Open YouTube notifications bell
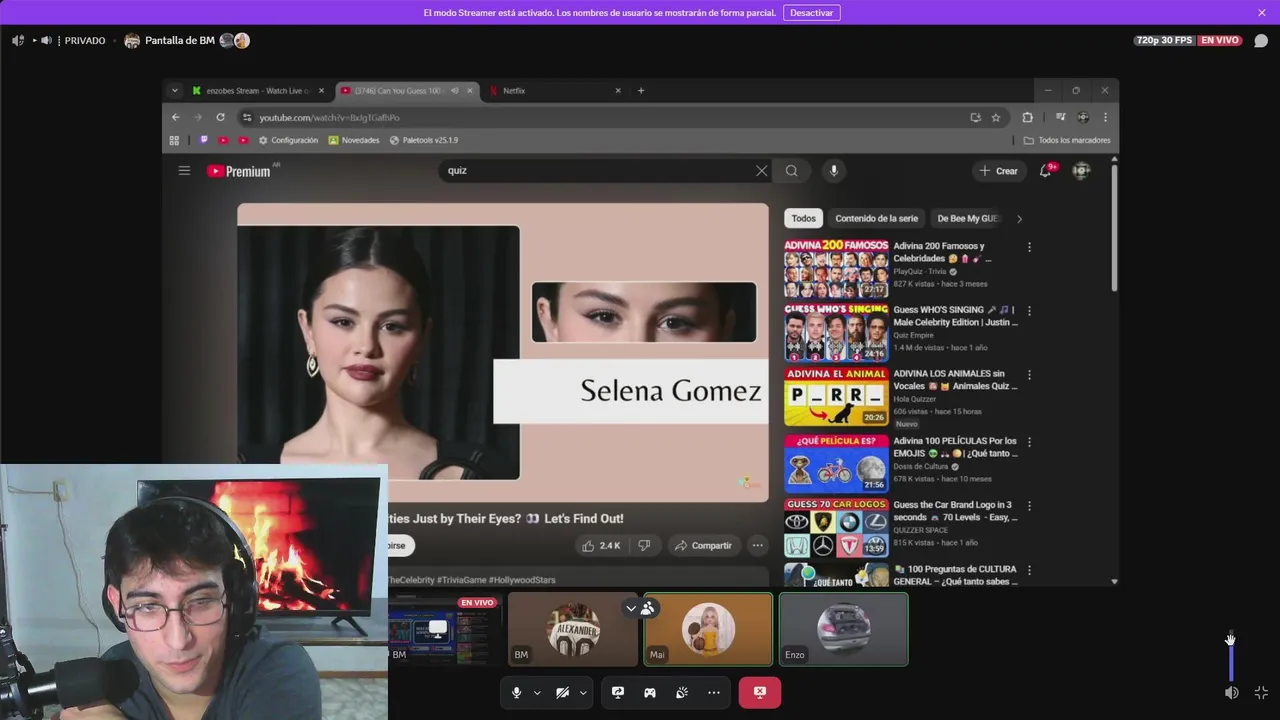This screenshot has height=720, width=1280. click(1045, 171)
